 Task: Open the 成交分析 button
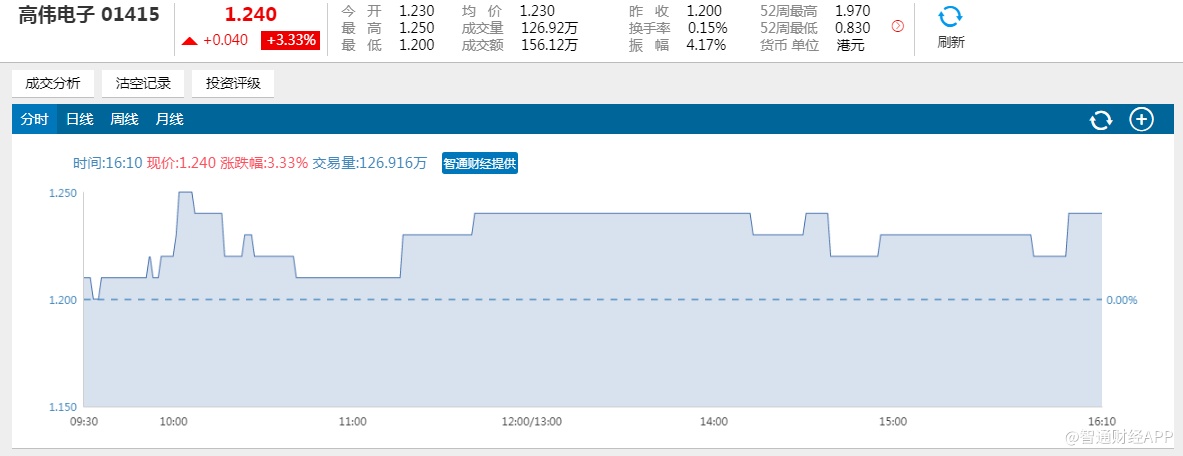(x=53, y=84)
